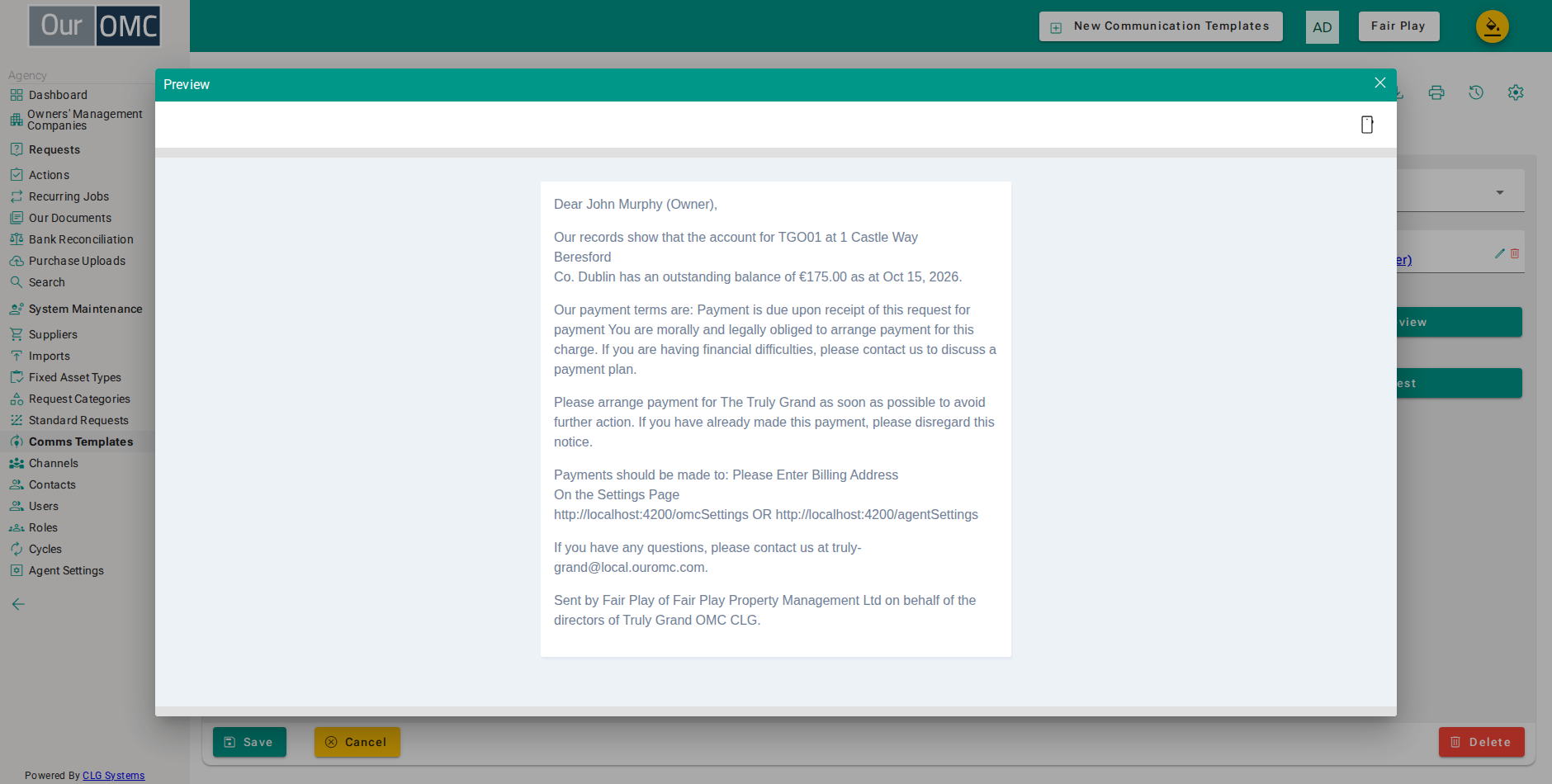This screenshot has width=1552, height=784.
Task: Collapse sidebar with back arrow
Action: [18, 604]
